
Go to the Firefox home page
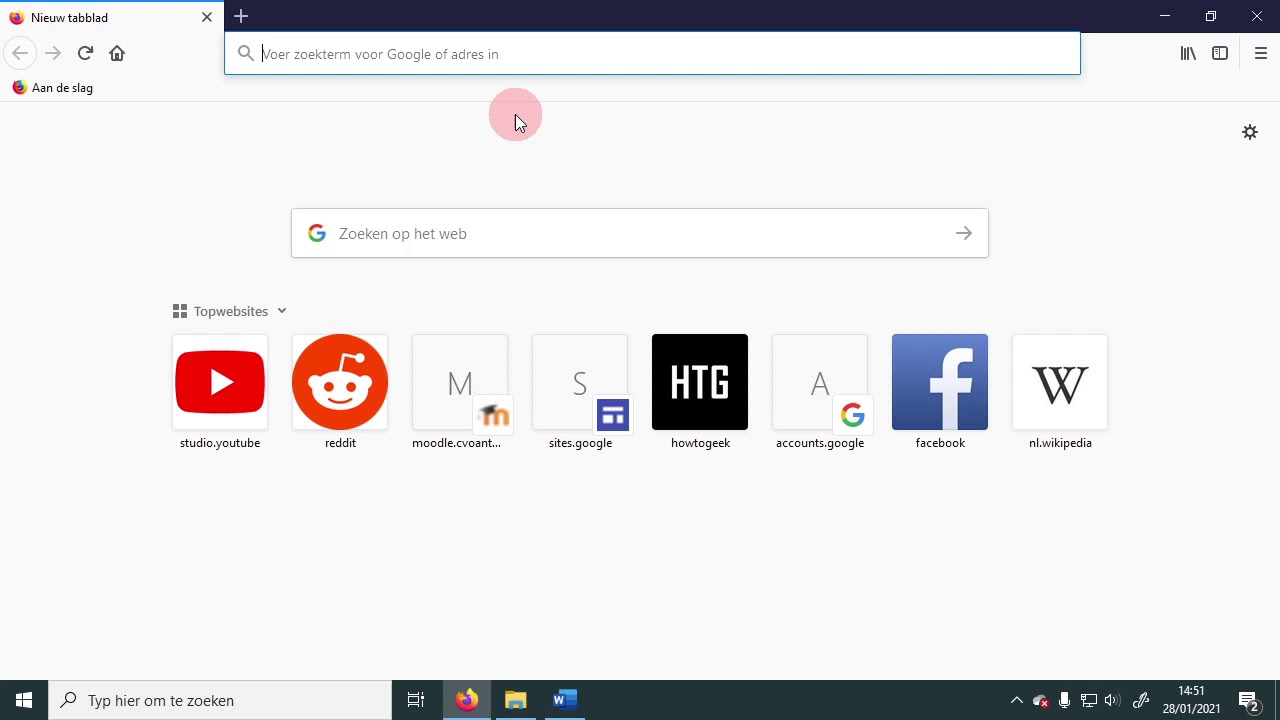(117, 53)
